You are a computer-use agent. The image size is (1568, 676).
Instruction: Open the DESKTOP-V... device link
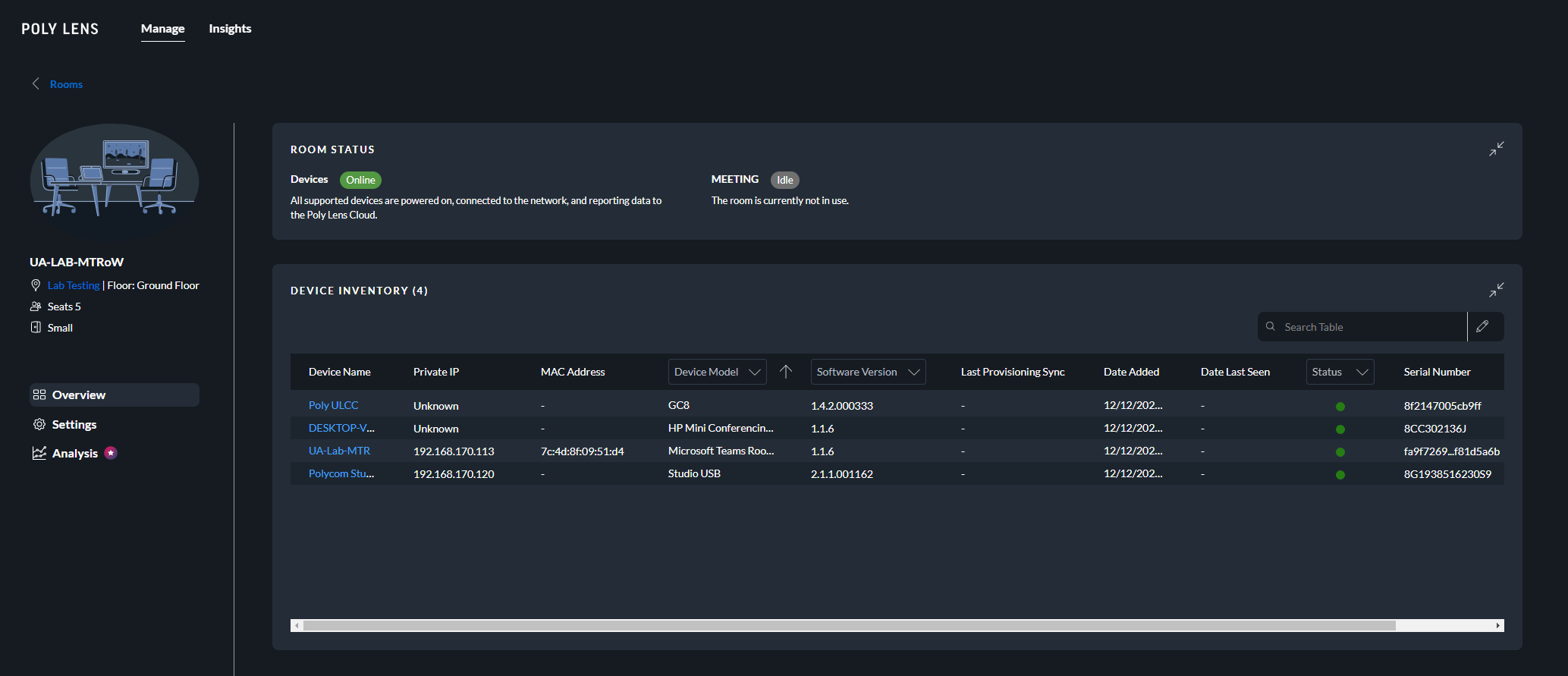(341, 428)
